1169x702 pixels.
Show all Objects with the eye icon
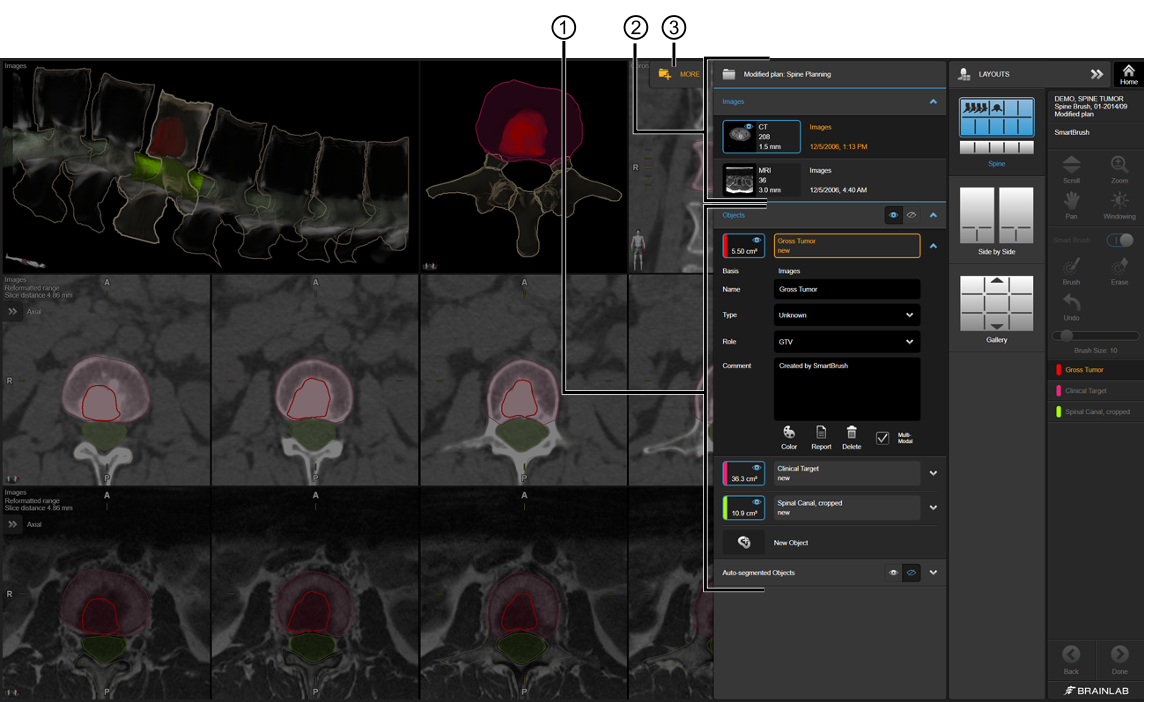point(892,215)
